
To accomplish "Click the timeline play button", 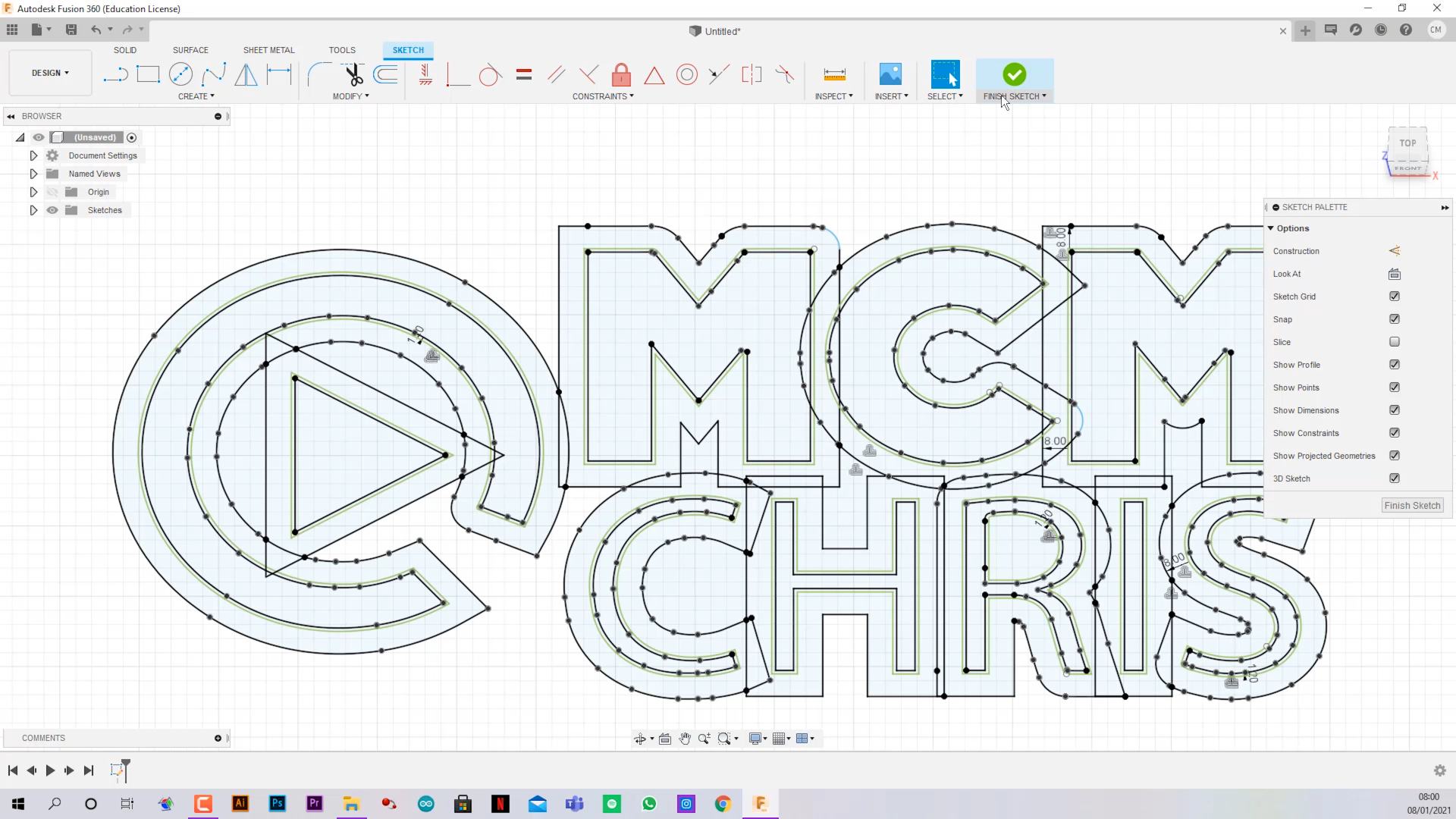I will [x=50, y=770].
